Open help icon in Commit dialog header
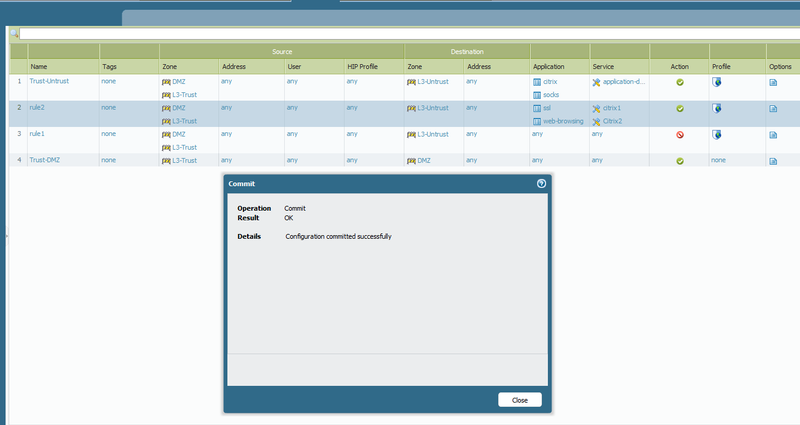 coord(541,184)
